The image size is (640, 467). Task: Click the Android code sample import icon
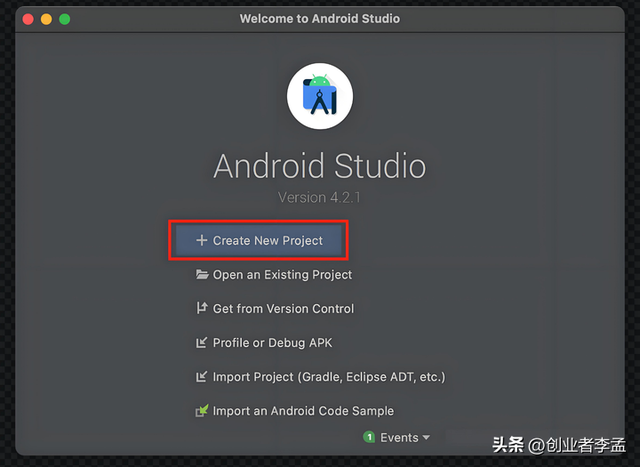pyautogui.click(x=202, y=411)
